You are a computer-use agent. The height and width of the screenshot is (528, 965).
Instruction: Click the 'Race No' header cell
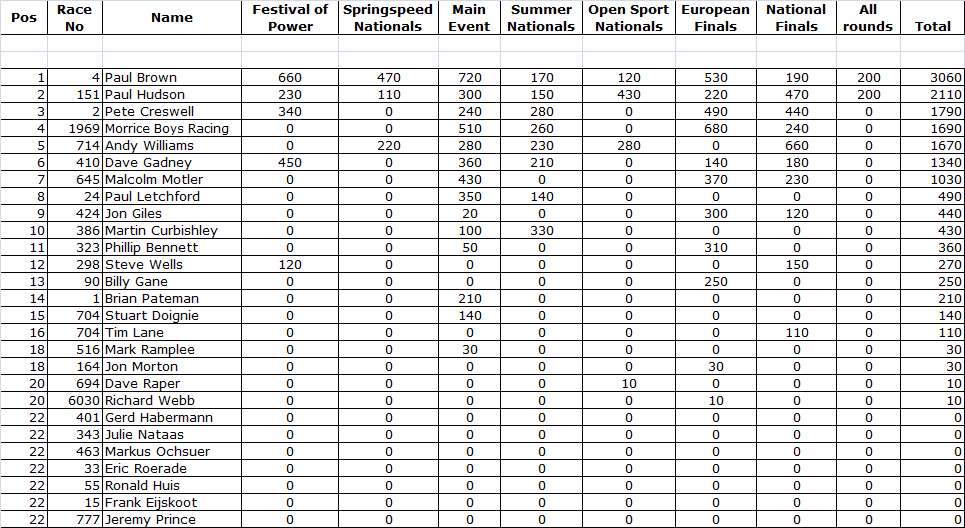click(x=75, y=18)
